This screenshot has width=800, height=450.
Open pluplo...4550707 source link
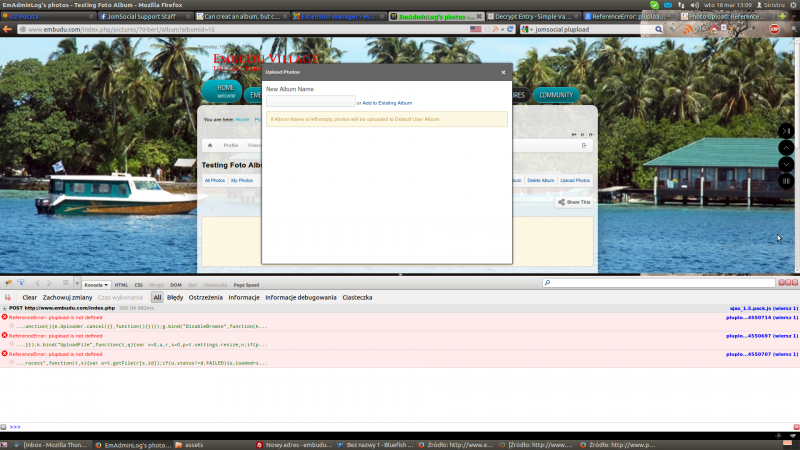click(762, 354)
